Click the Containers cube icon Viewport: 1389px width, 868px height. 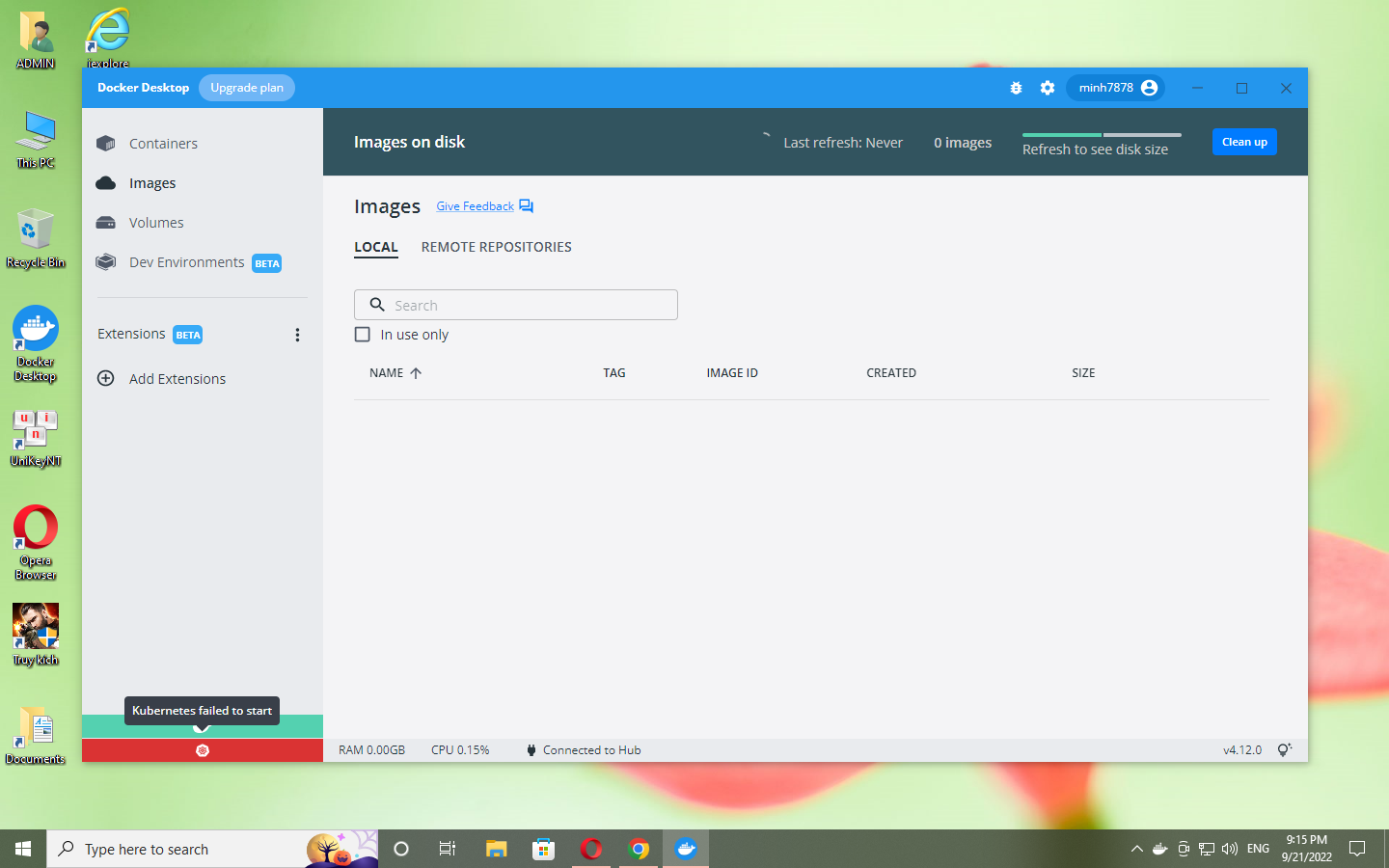click(x=106, y=144)
